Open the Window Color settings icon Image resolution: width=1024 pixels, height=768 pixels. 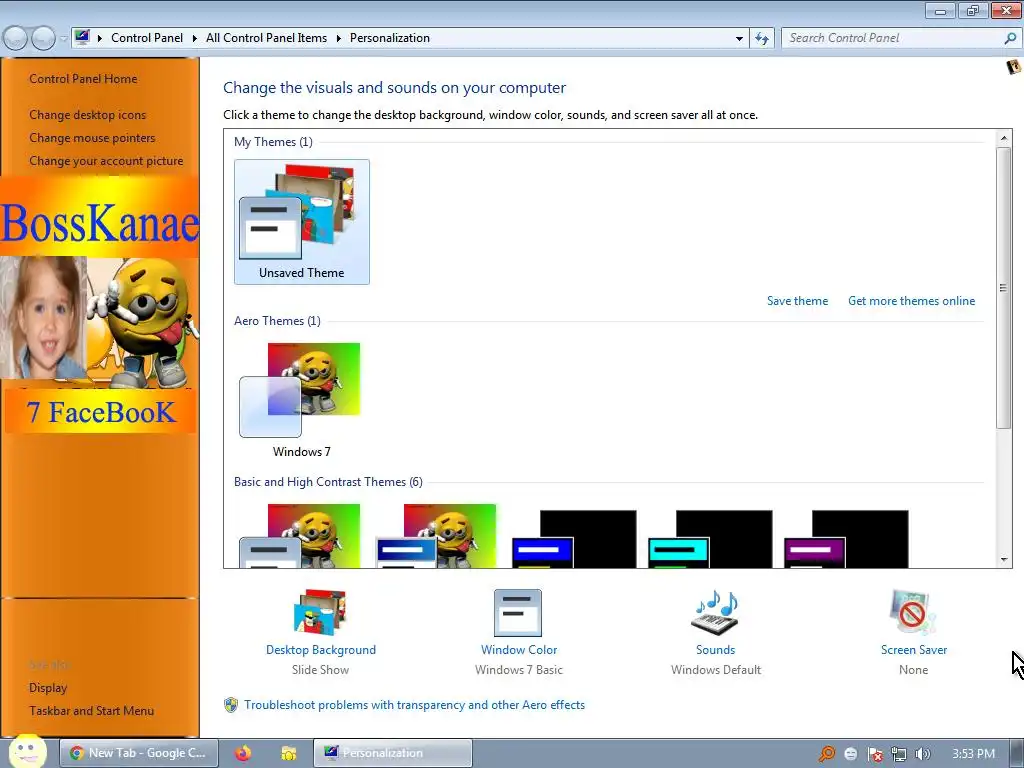click(x=518, y=613)
